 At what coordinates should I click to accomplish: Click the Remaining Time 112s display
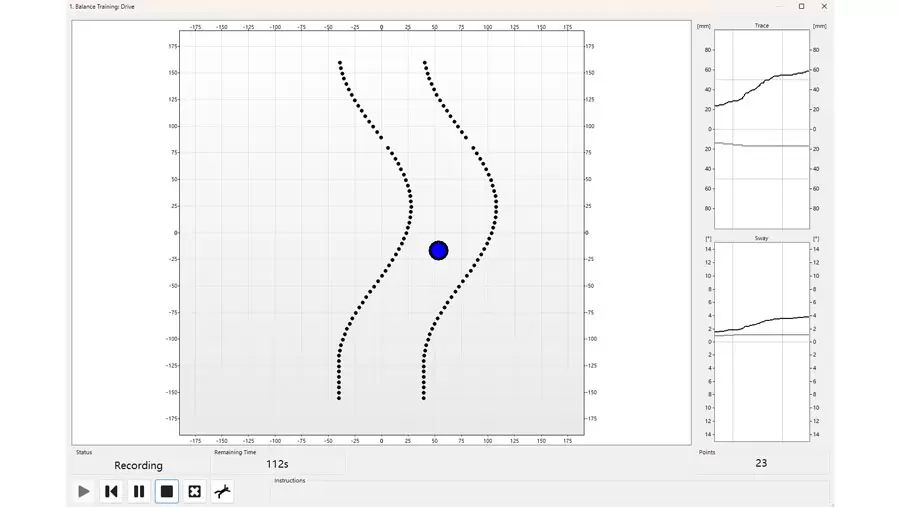tap(277, 464)
